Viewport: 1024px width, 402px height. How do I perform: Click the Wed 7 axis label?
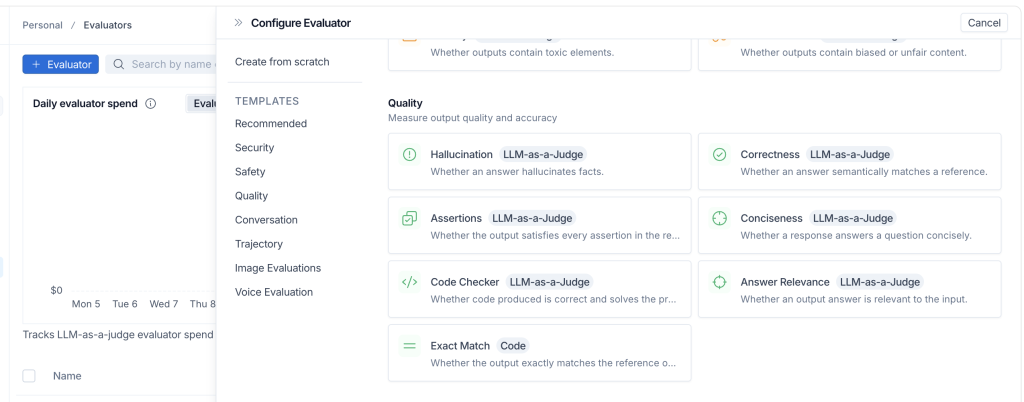[x=164, y=304]
